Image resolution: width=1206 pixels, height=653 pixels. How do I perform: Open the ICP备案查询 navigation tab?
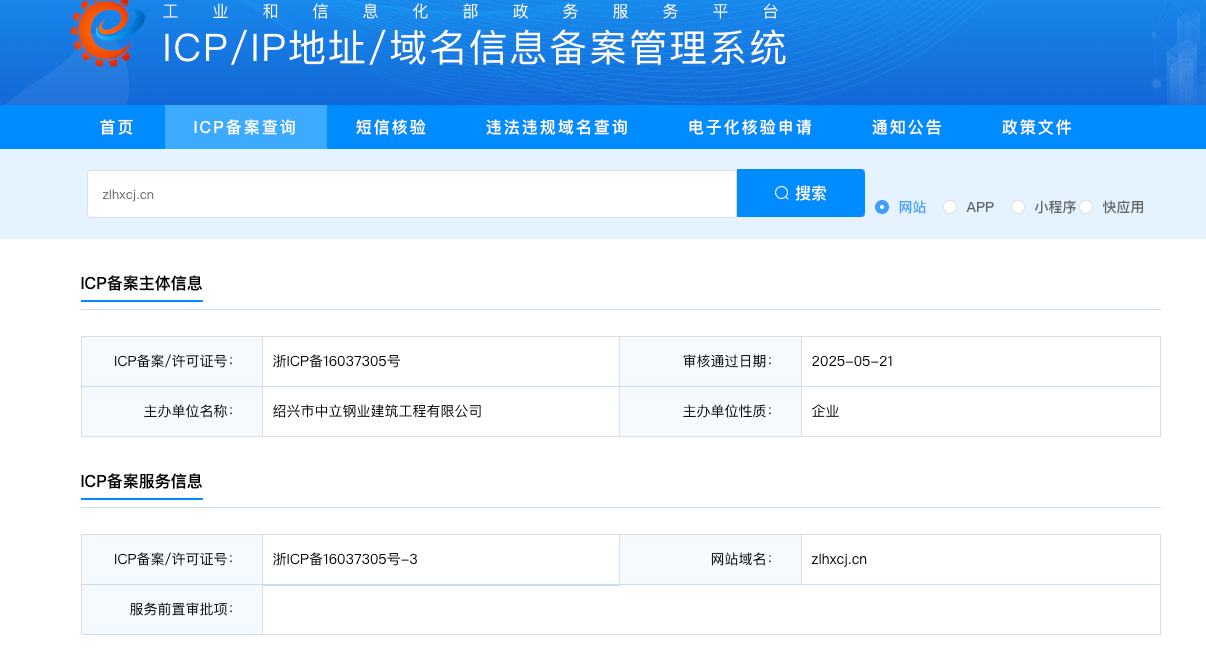click(x=246, y=127)
